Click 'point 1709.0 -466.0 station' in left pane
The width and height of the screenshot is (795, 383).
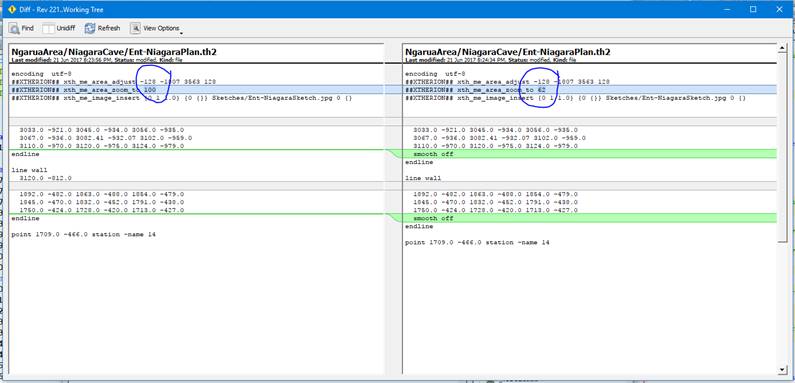(x=83, y=234)
